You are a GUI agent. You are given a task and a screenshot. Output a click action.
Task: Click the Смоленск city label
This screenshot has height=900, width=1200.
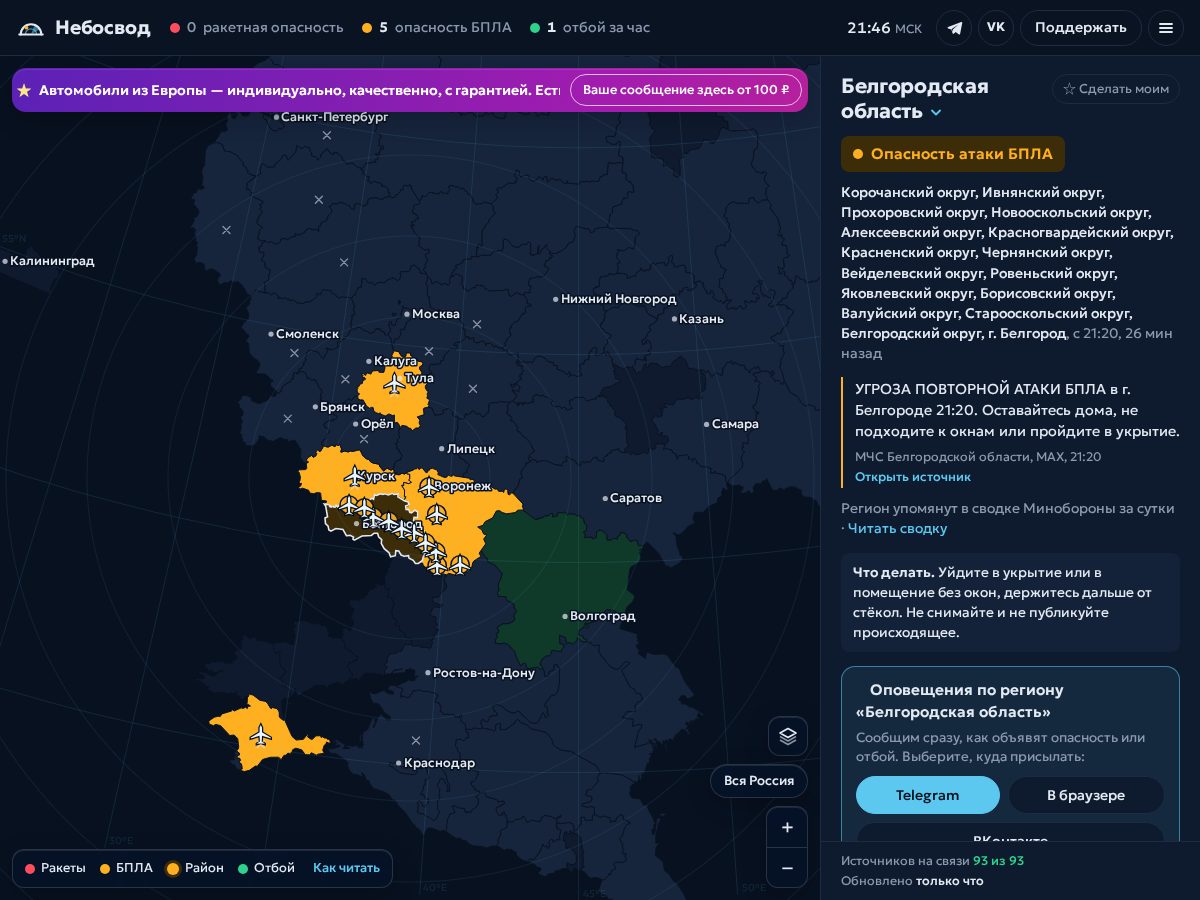pos(307,334)
